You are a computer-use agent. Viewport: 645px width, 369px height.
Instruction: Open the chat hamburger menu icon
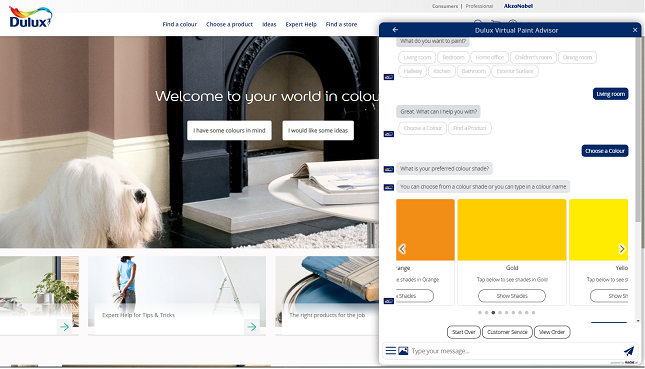pos(390,350)
